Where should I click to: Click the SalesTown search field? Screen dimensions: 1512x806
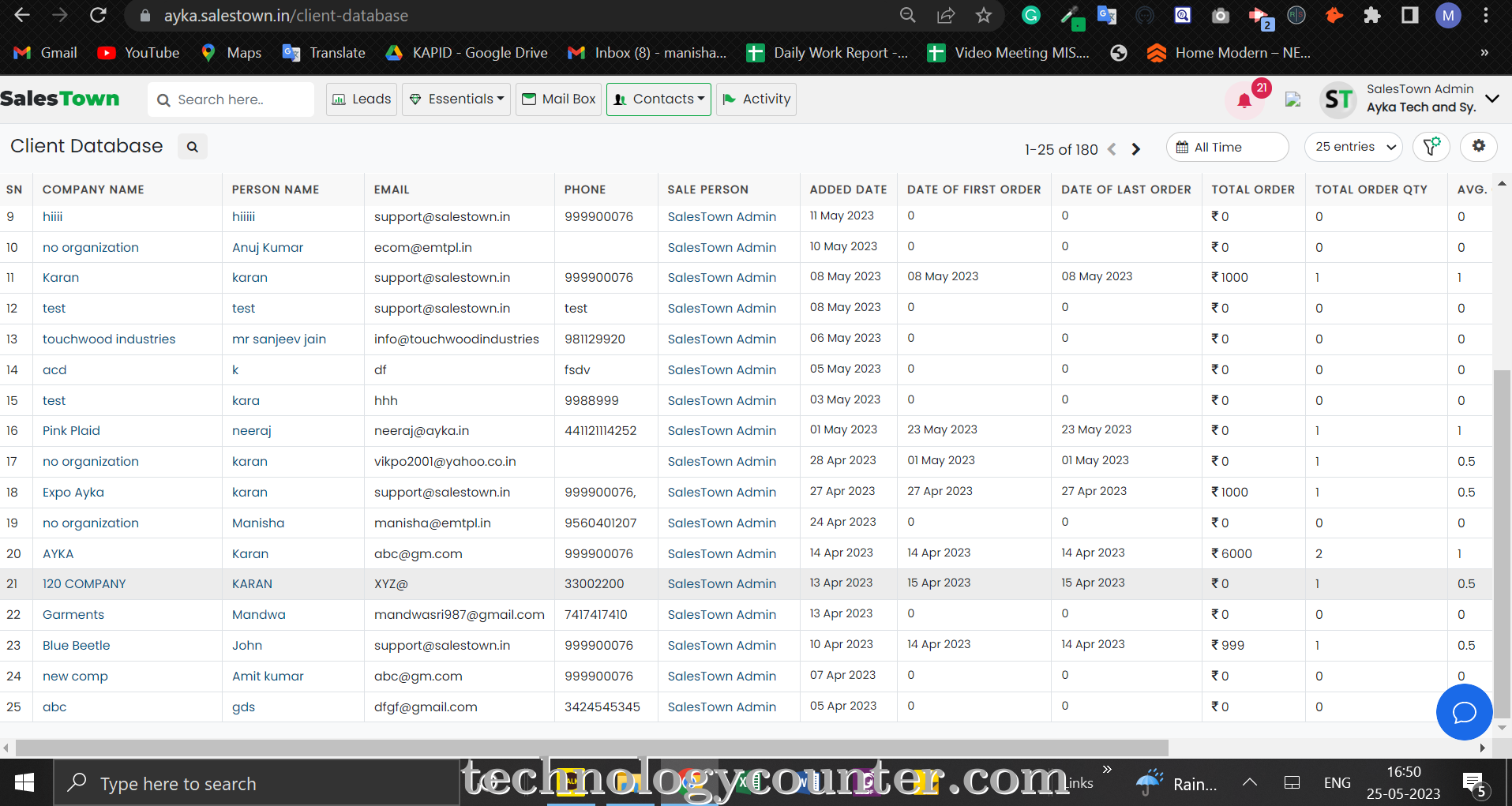(x=231, y=99)
